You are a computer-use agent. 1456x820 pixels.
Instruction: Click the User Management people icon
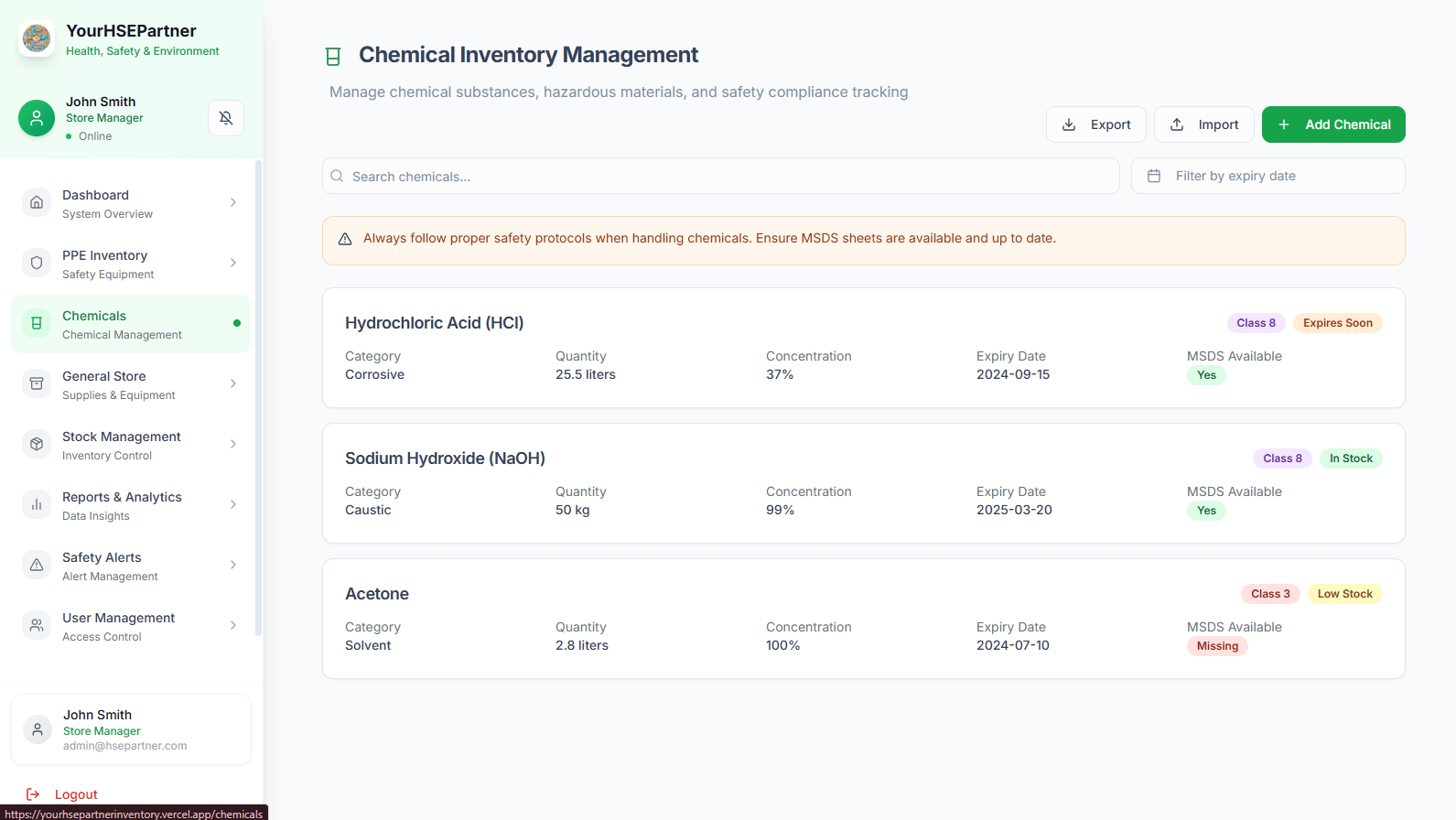click(37, 625)
